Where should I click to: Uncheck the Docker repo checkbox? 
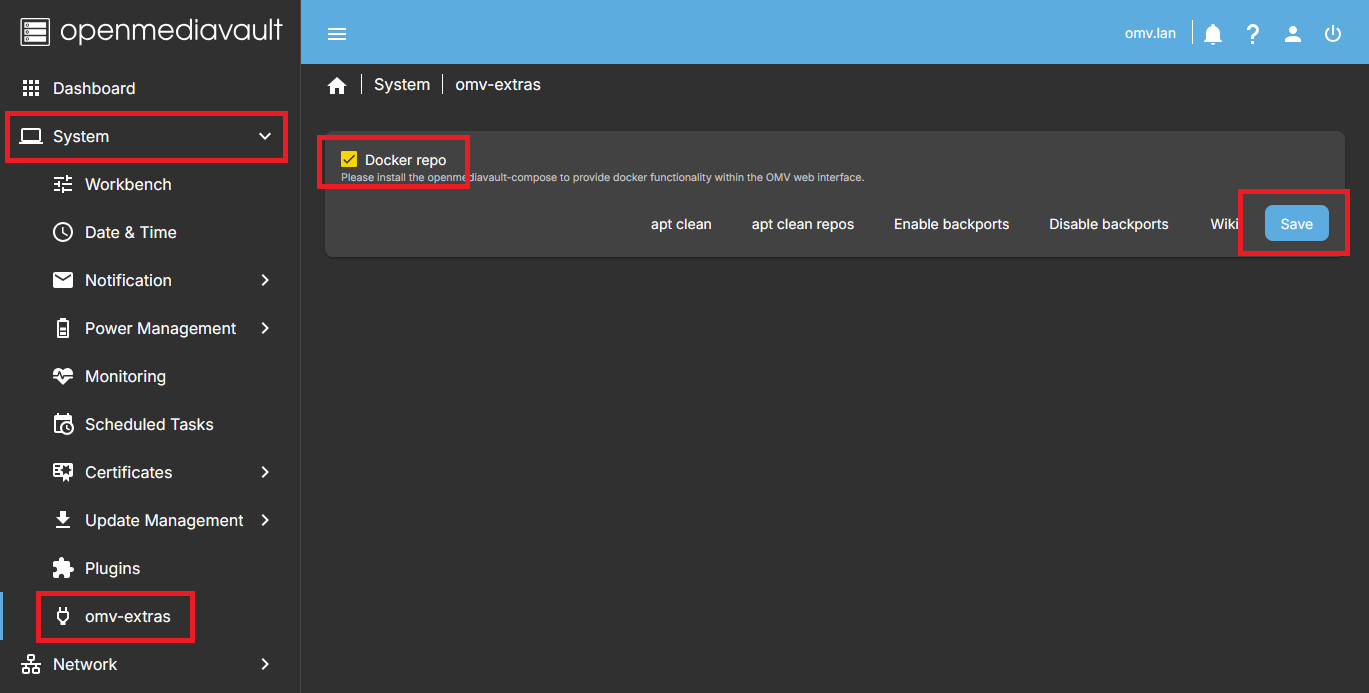[349, 160]
